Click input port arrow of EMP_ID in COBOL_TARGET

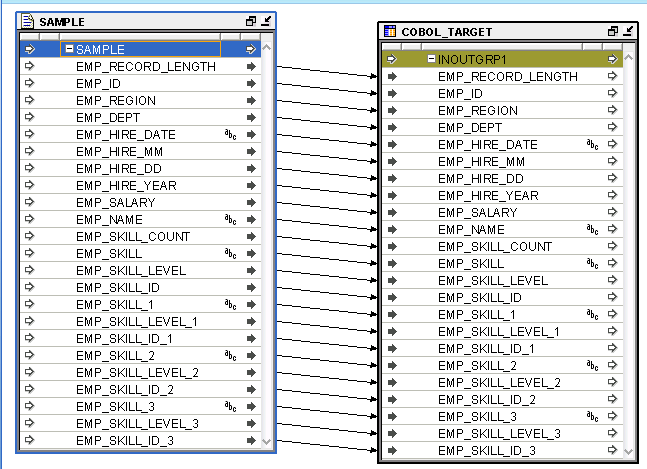click(x=393, y=93)
